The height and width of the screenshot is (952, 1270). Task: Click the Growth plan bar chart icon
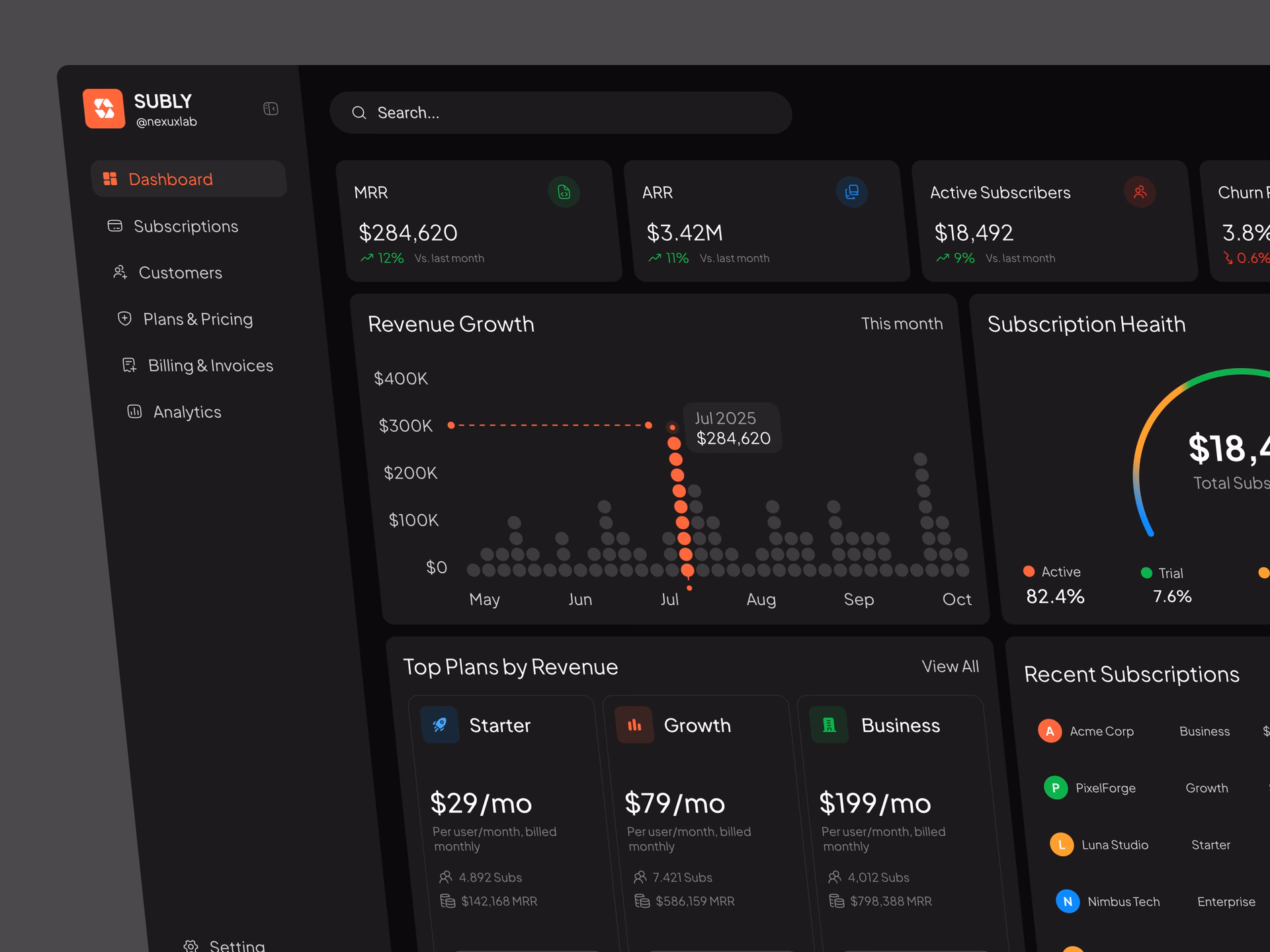point(634,725)
